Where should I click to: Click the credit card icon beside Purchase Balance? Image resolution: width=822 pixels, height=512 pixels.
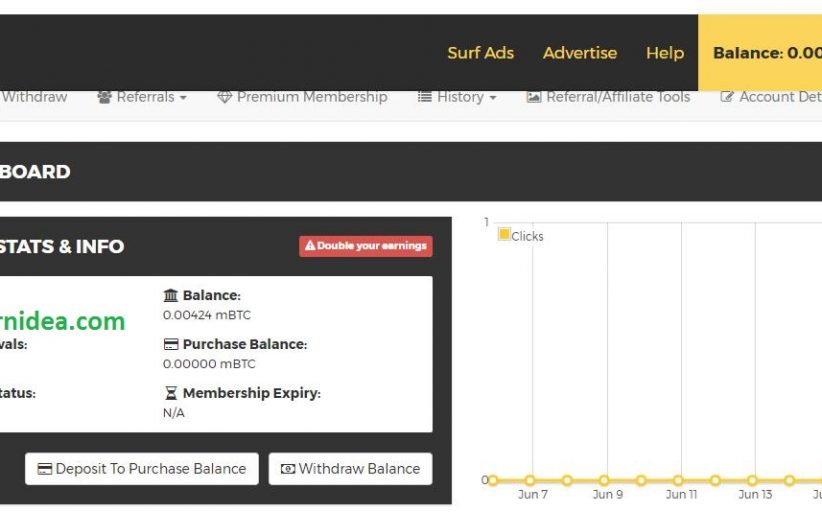tap(171, 344)
